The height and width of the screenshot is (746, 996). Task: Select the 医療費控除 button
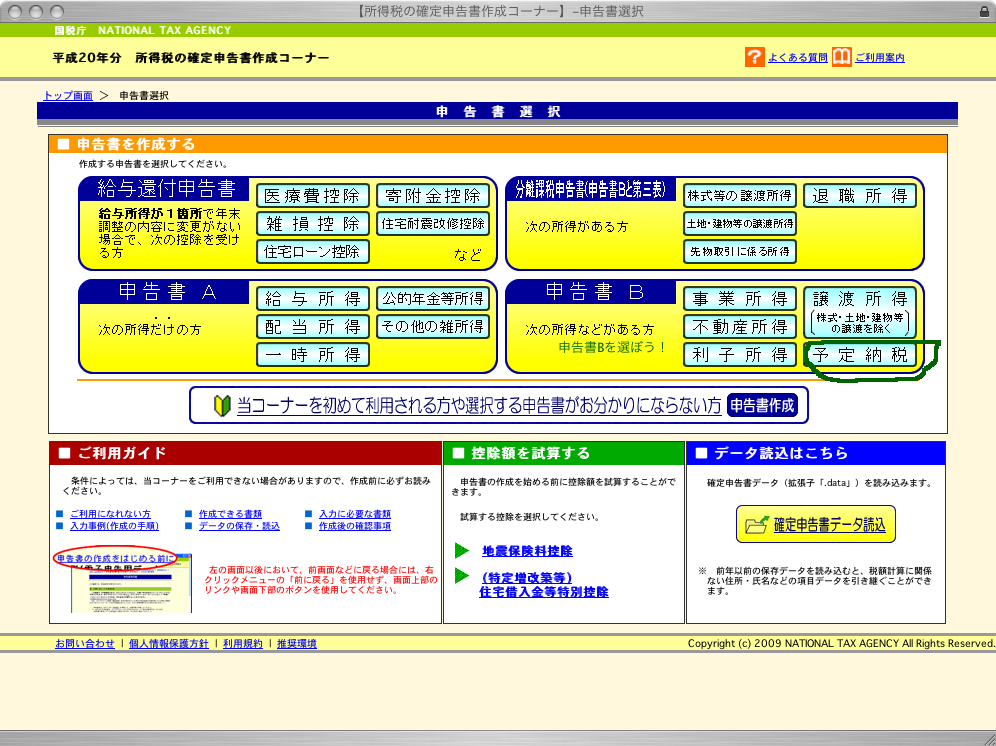tap(313, 195)
